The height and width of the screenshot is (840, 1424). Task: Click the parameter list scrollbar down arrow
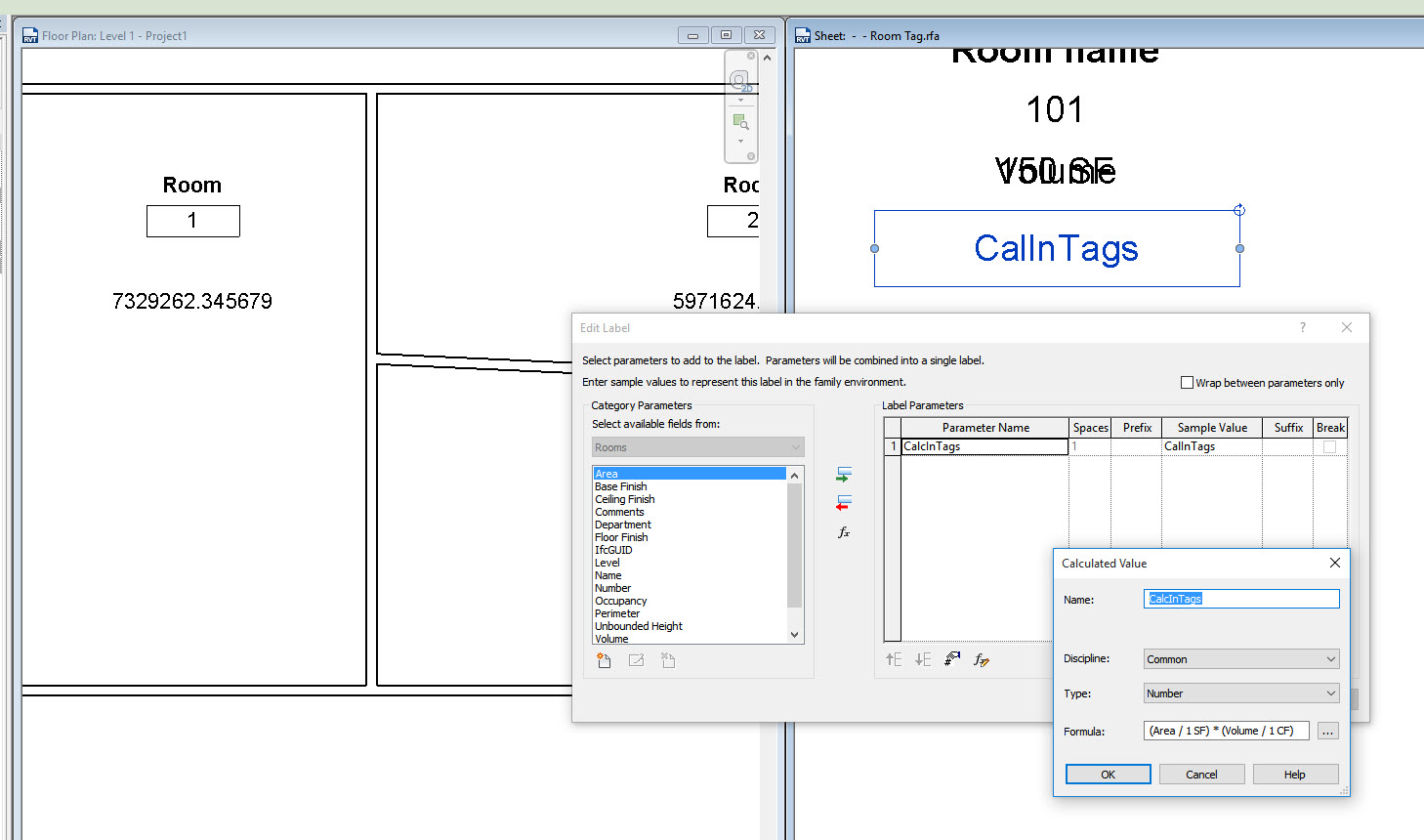pyautogui.click(x=794, y=635)
